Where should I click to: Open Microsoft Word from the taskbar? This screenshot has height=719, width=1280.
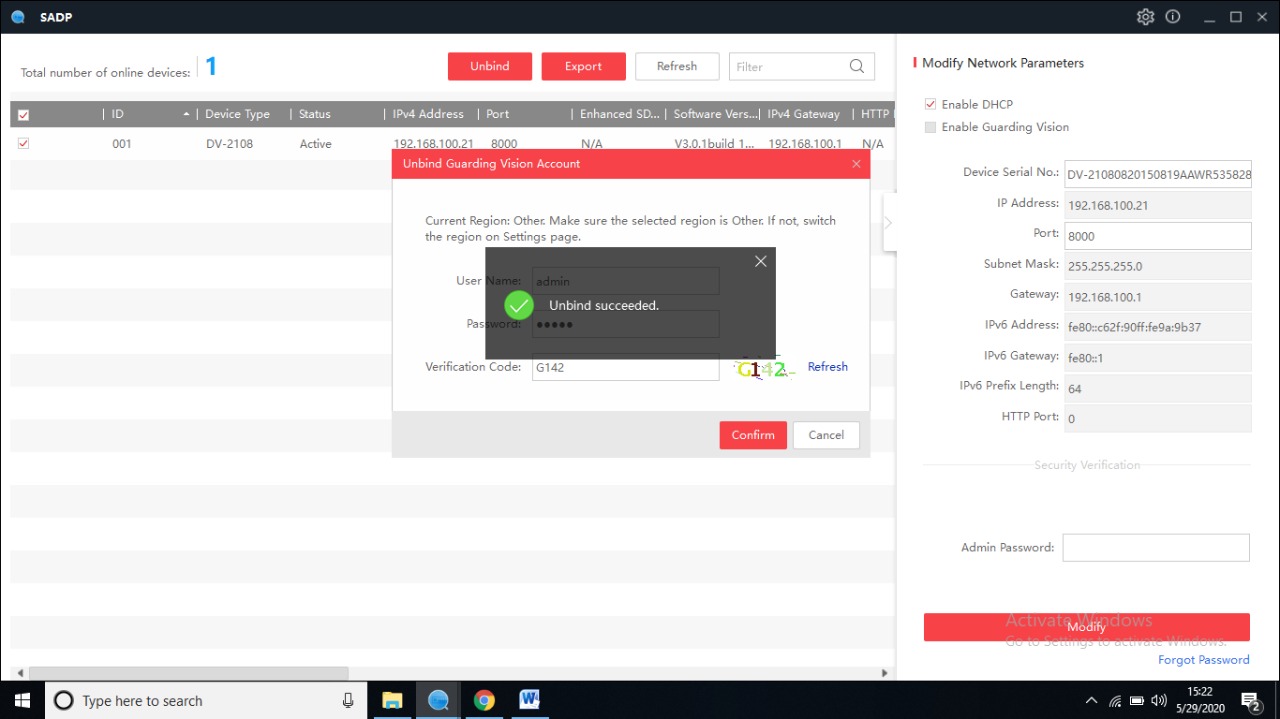coord(529,700)
